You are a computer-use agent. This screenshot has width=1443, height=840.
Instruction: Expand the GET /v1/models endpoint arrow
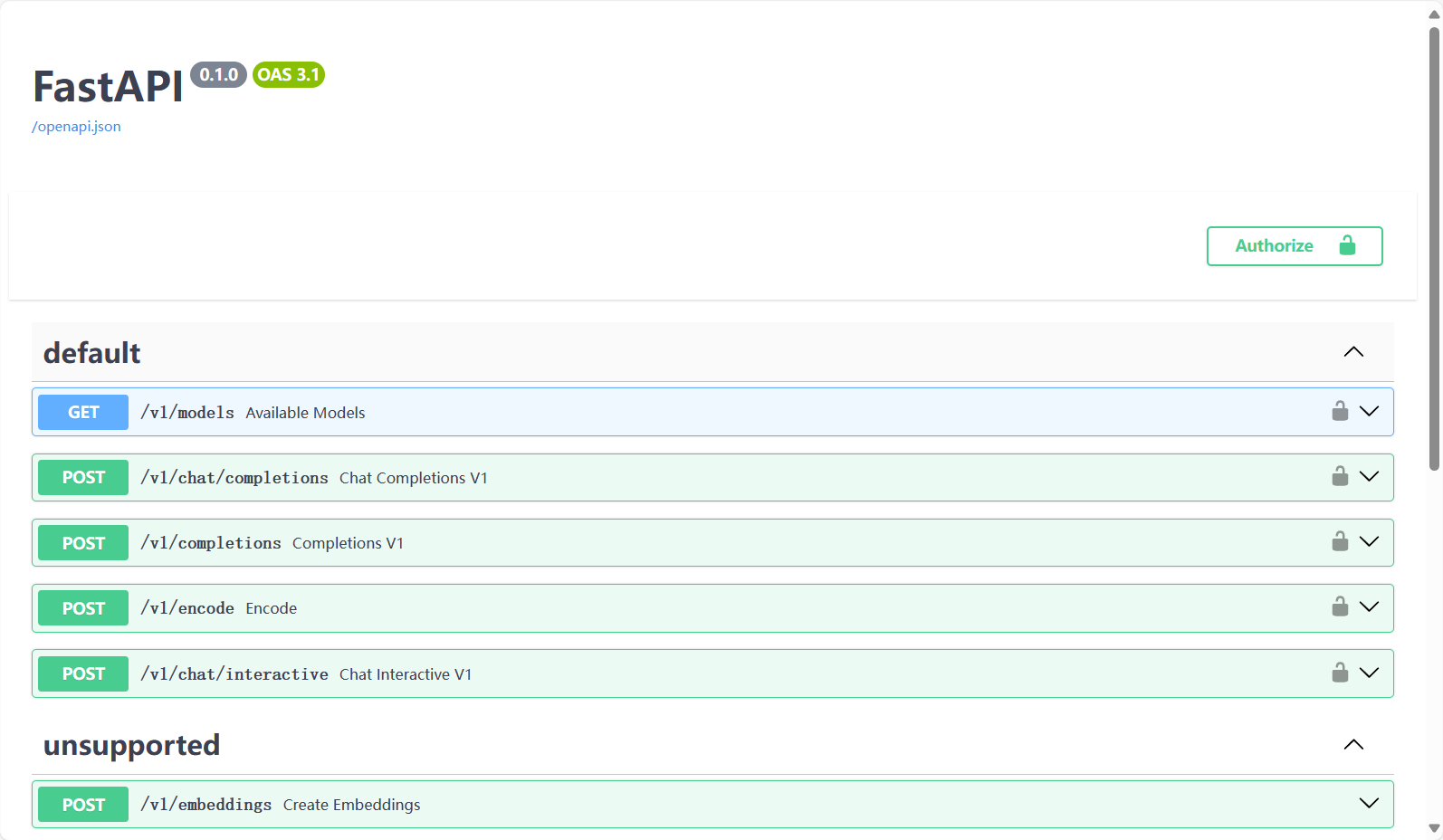1369,412
